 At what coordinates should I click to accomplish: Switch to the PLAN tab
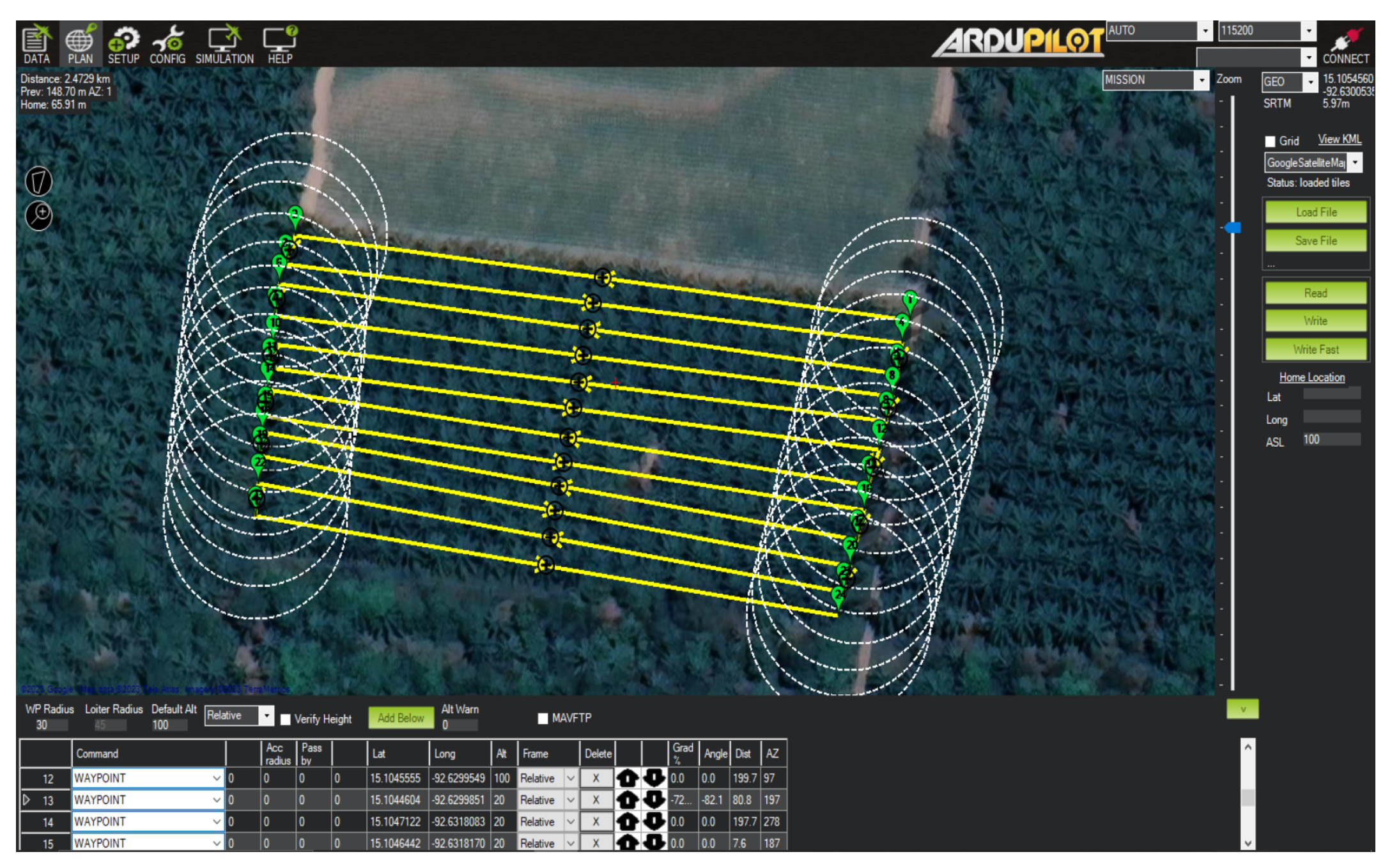(80, 43)
